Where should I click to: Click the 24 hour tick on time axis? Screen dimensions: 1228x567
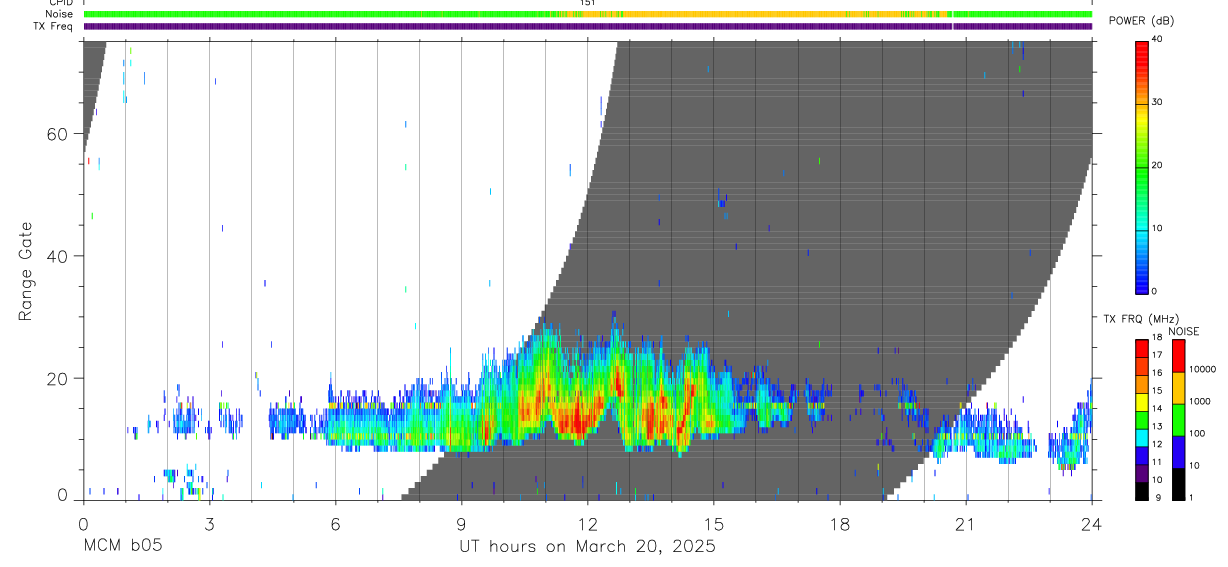pos(1092,523)
